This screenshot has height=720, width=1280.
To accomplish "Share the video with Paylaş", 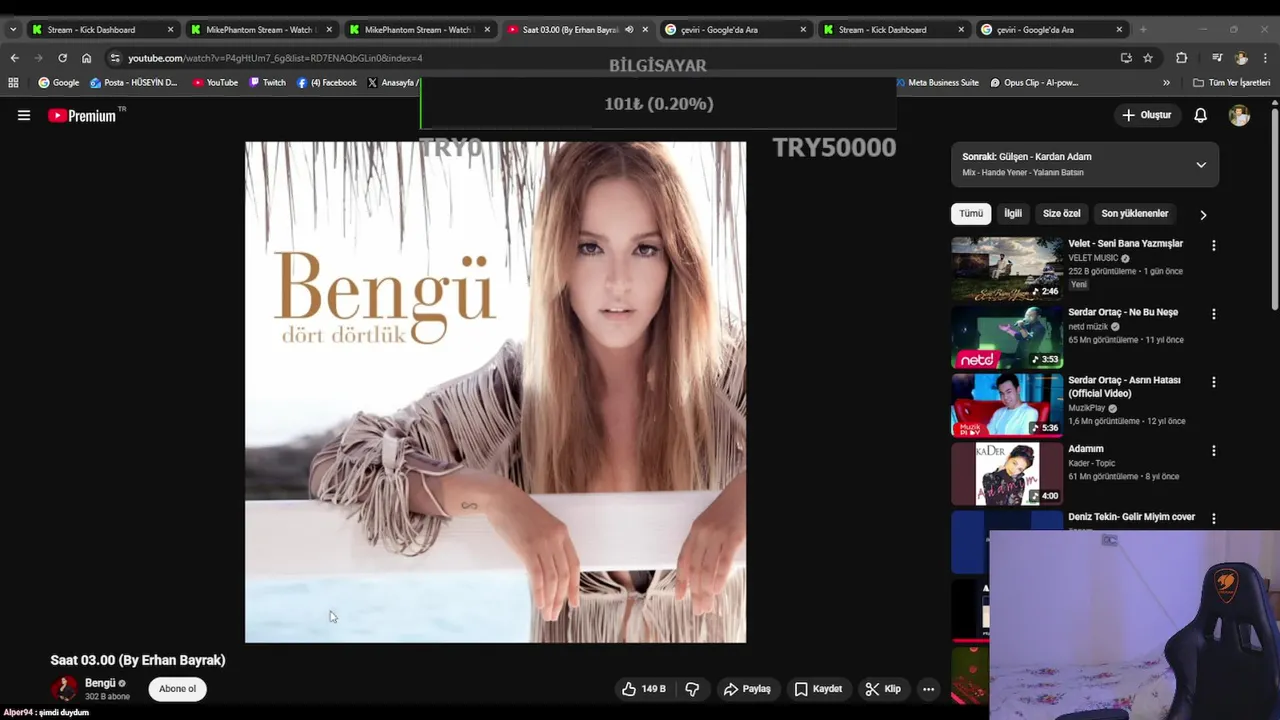I will click(x=747, y=689).
